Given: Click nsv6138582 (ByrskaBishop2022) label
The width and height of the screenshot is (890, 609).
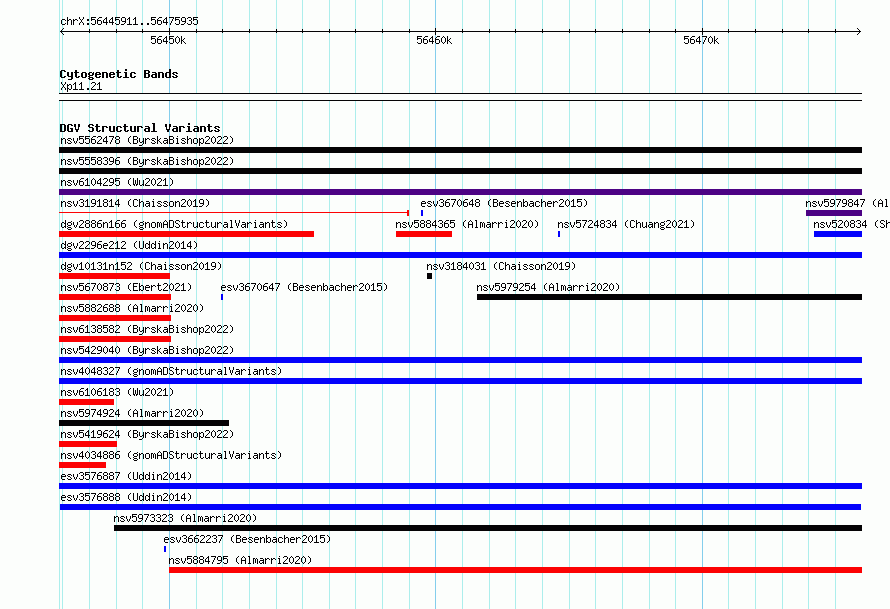Looking at the screenshot, I should (147, 329).
